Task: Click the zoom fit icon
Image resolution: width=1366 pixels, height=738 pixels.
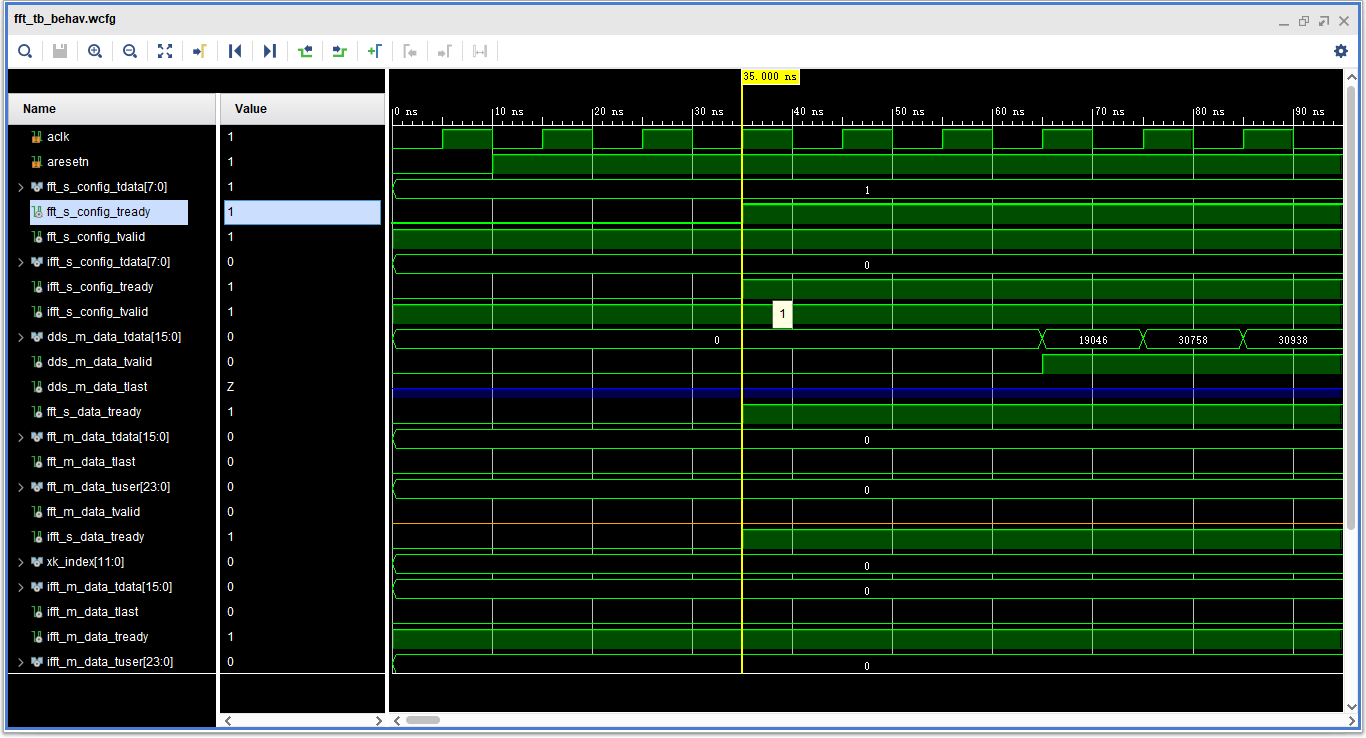Action: pyautogui.click(x=165, y=51)
